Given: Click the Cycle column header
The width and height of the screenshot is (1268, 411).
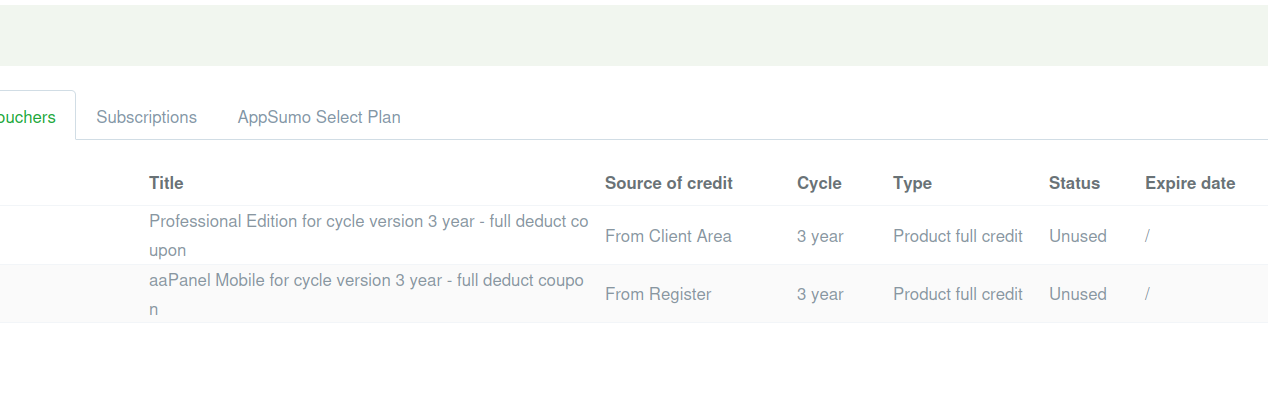Looking at the screenshot, I should click(x=819, y=183).
